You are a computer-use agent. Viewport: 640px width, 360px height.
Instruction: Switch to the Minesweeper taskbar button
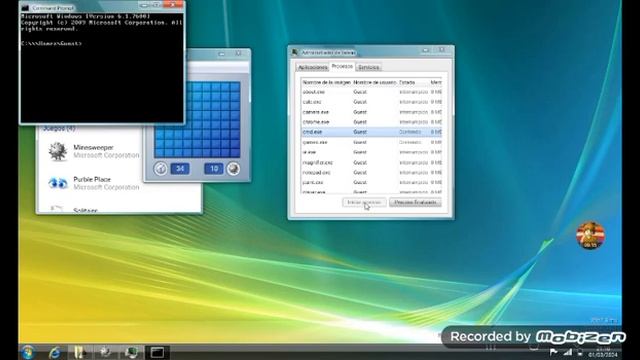click(x=106, y=352)
